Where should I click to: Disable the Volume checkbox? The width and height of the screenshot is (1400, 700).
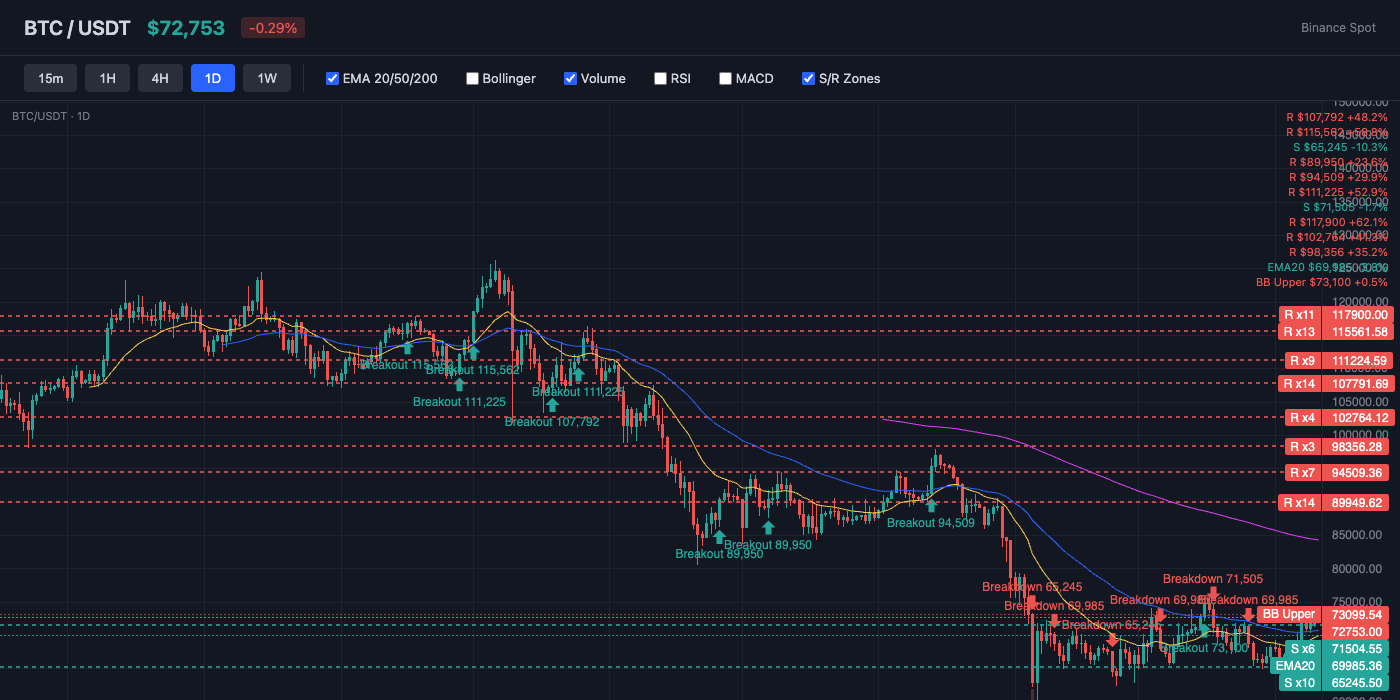pos(570,78)
